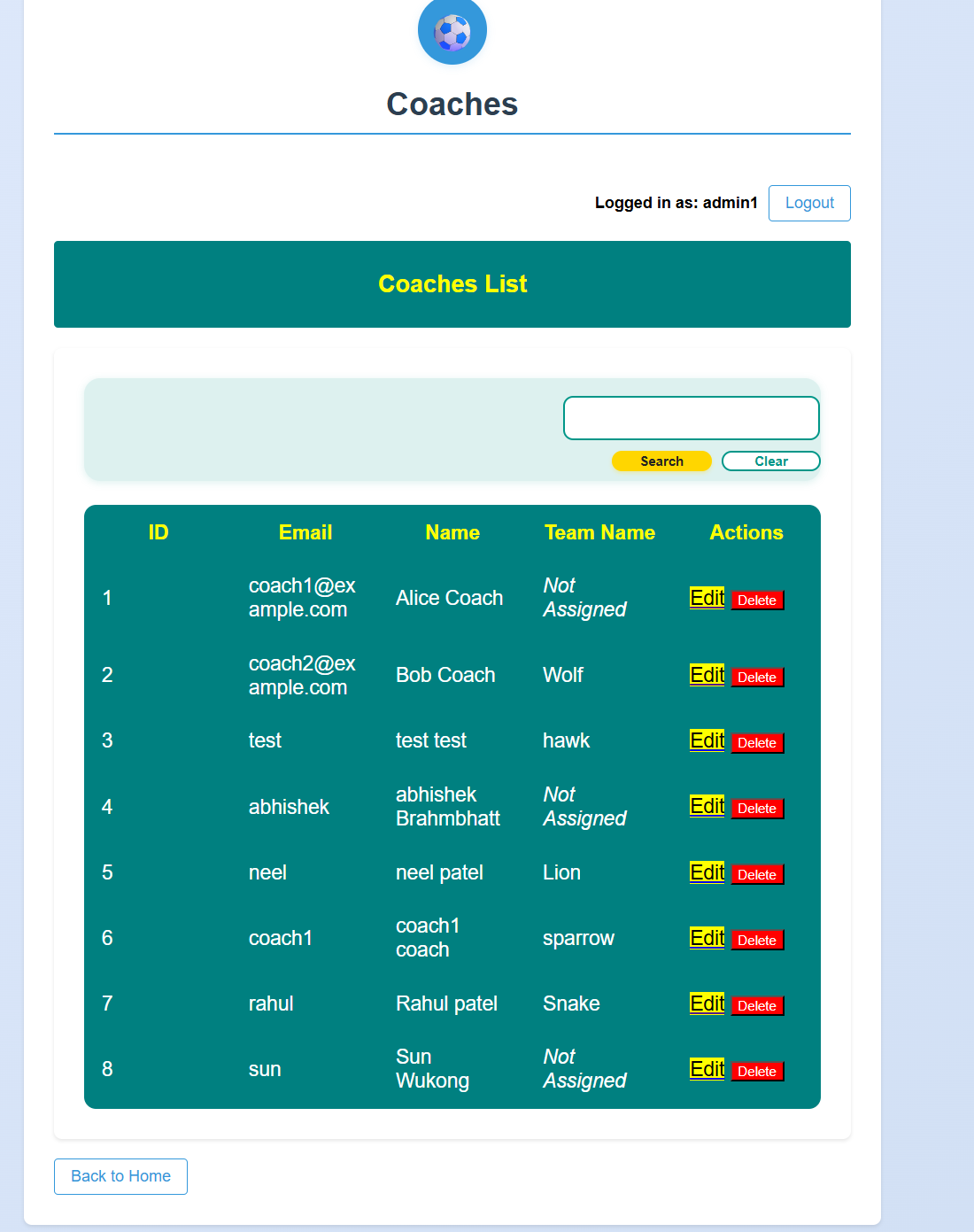Click the test test name cell
This screenshot has height=1232, width=974.
(430, 740)
